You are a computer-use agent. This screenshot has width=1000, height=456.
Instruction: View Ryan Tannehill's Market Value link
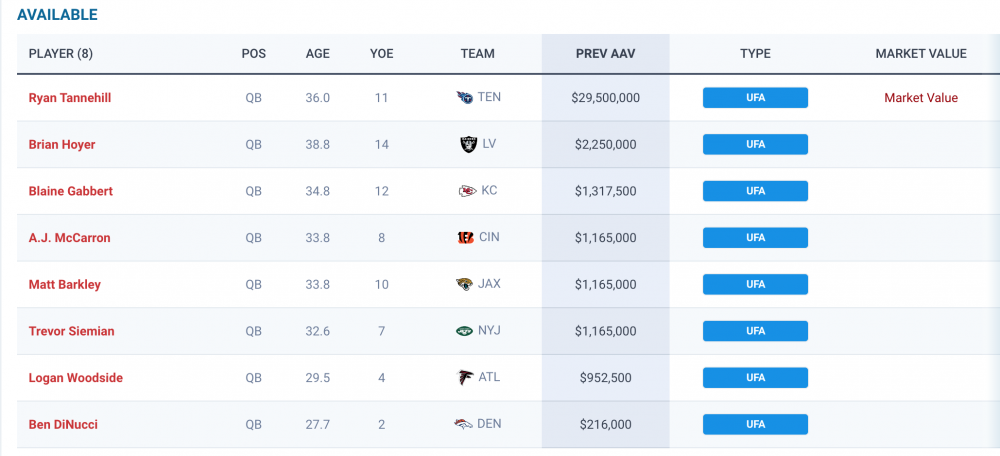coord(921,98)
